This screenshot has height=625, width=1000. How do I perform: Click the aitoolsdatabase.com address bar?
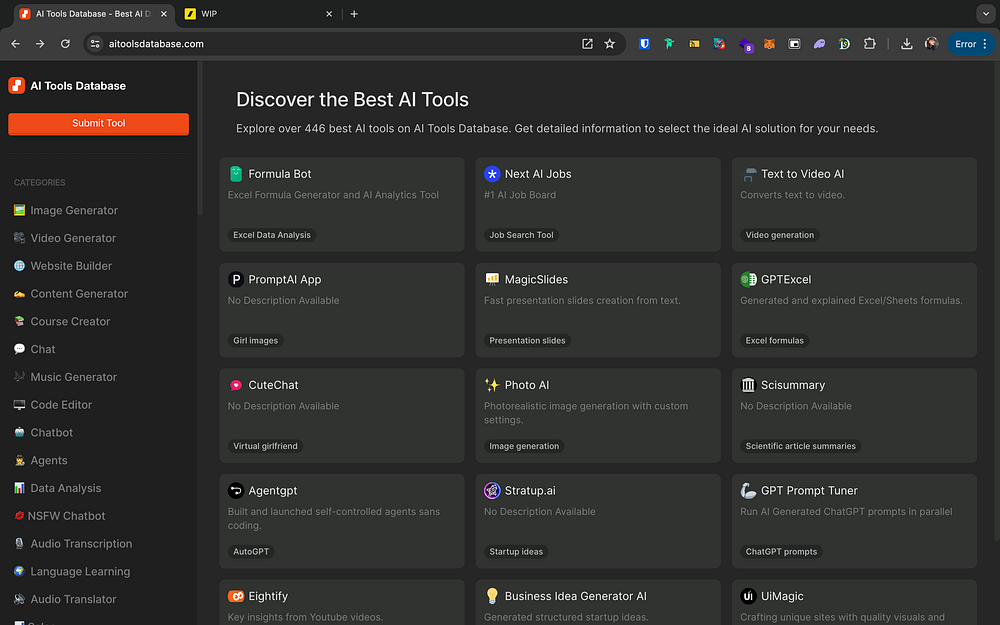coord(330,44)
